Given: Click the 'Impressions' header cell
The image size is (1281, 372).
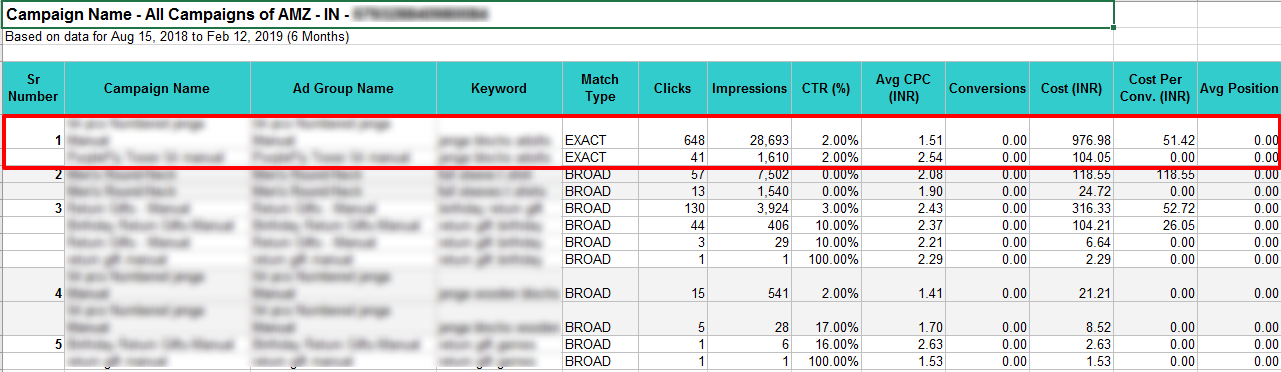Looking at the screenshot, I should pyautogui.click(x=749, y=88).
